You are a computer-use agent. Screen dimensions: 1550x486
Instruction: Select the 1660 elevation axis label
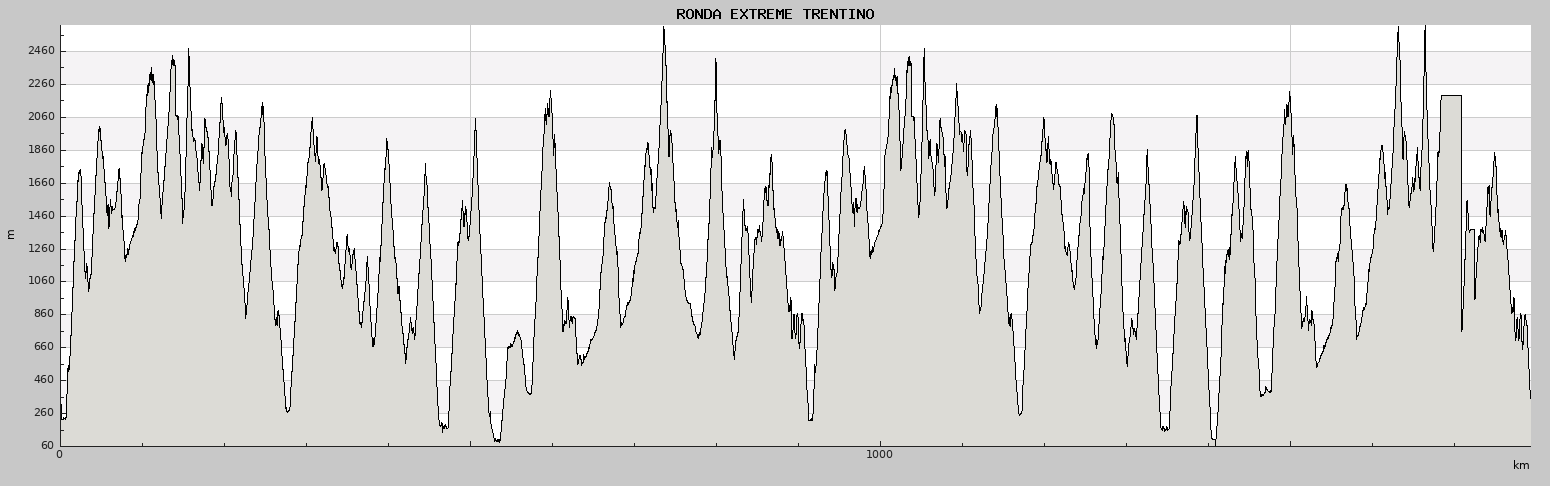click(x=41, y=183)
